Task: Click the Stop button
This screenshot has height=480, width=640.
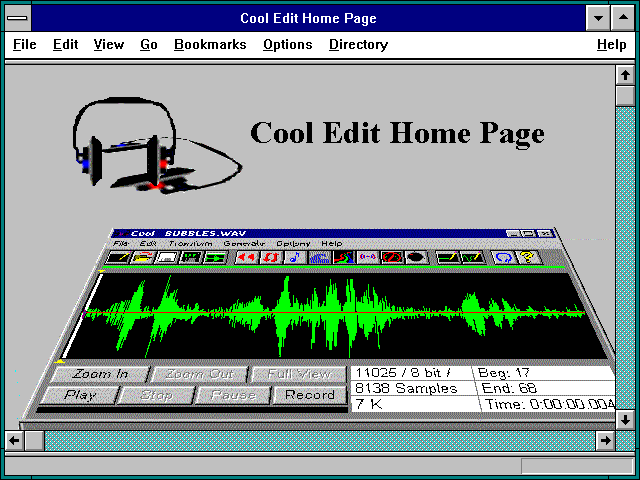Action: pos(156,395)
